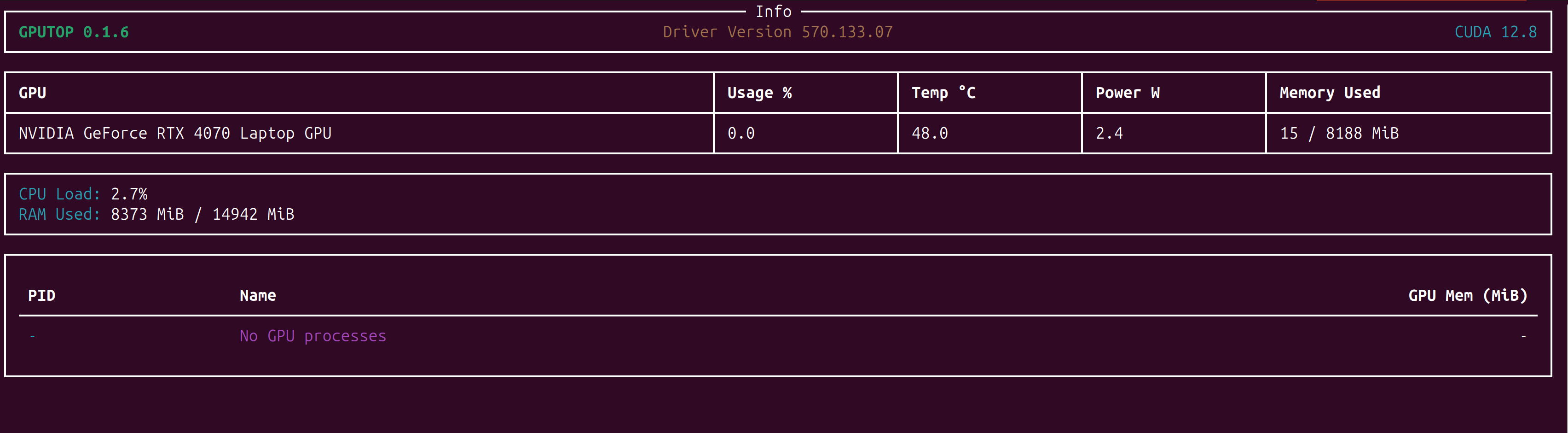Select the GPU Mem (MiB) column header
The height and width of the screenshot is (433, 1568).
coord(1467,296)
